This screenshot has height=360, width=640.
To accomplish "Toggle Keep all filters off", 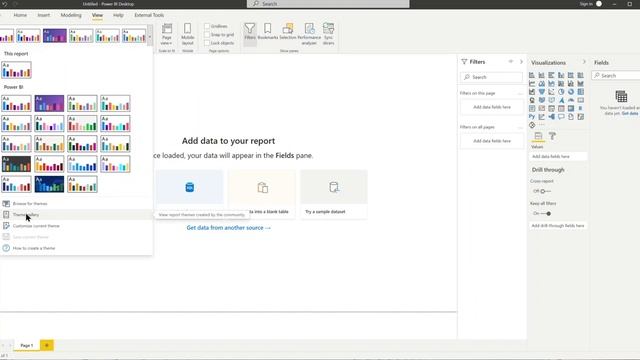I will pyautogui.click(x=546, y=213).
